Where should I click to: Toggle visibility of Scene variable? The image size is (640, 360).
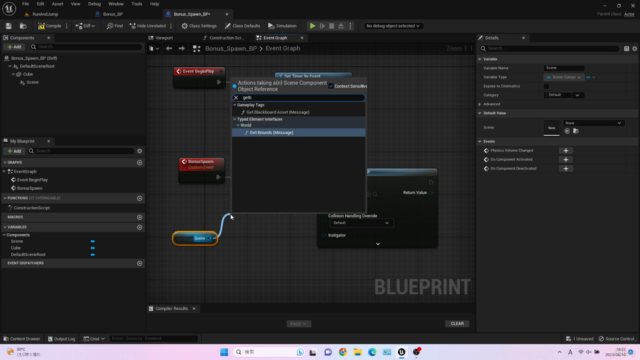coord(93,241)
